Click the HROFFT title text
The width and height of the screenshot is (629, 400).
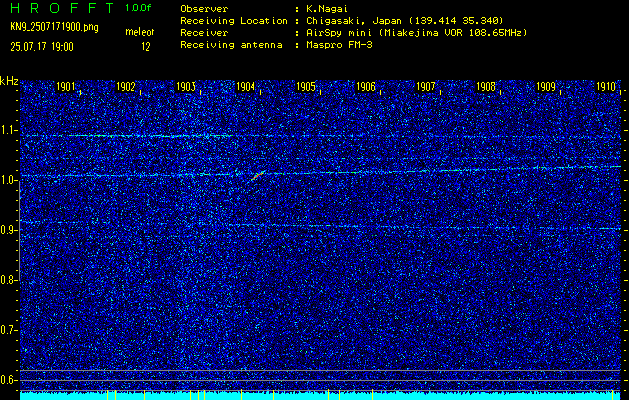[x=63, y=8]
